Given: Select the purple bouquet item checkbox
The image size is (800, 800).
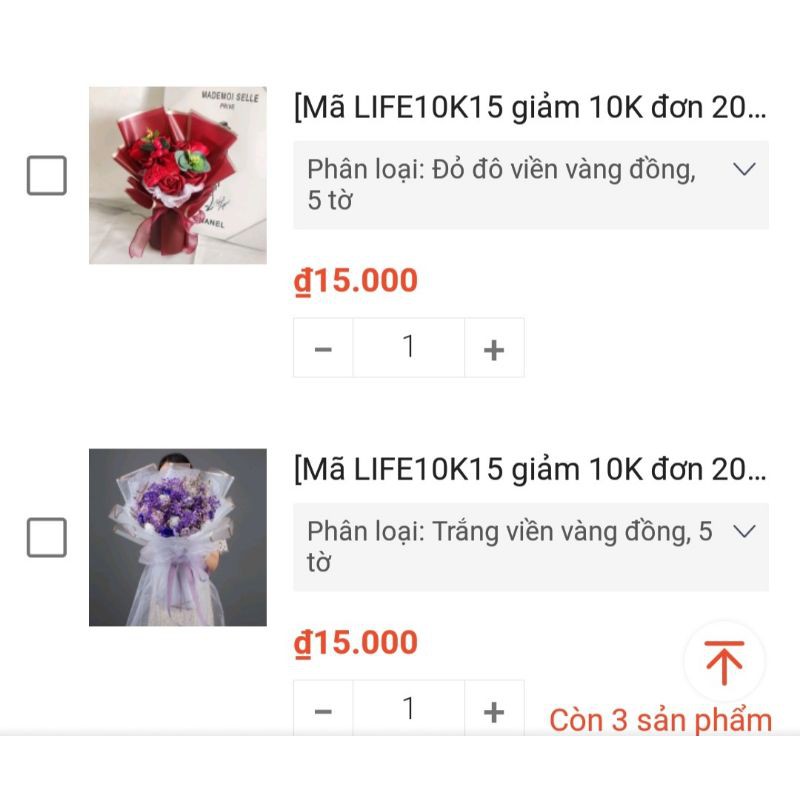Looking at the screenshot, I should point(46,538).
